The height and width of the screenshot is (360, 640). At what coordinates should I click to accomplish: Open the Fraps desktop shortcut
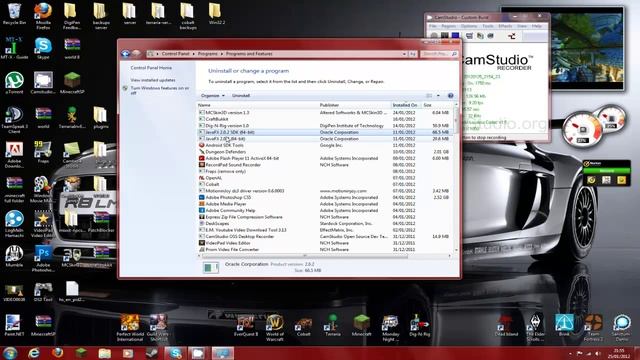click(x=43, y=152)
